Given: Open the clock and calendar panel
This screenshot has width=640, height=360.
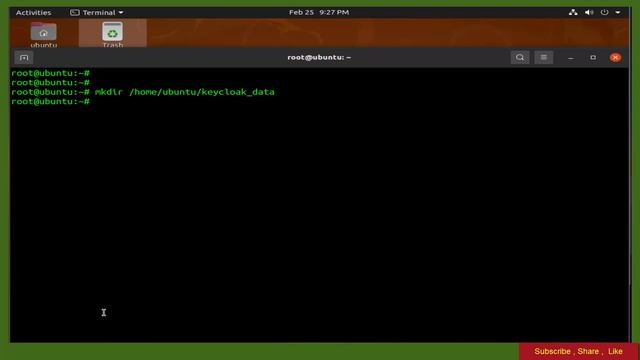Looking at the screenshot, I should 319,13.
